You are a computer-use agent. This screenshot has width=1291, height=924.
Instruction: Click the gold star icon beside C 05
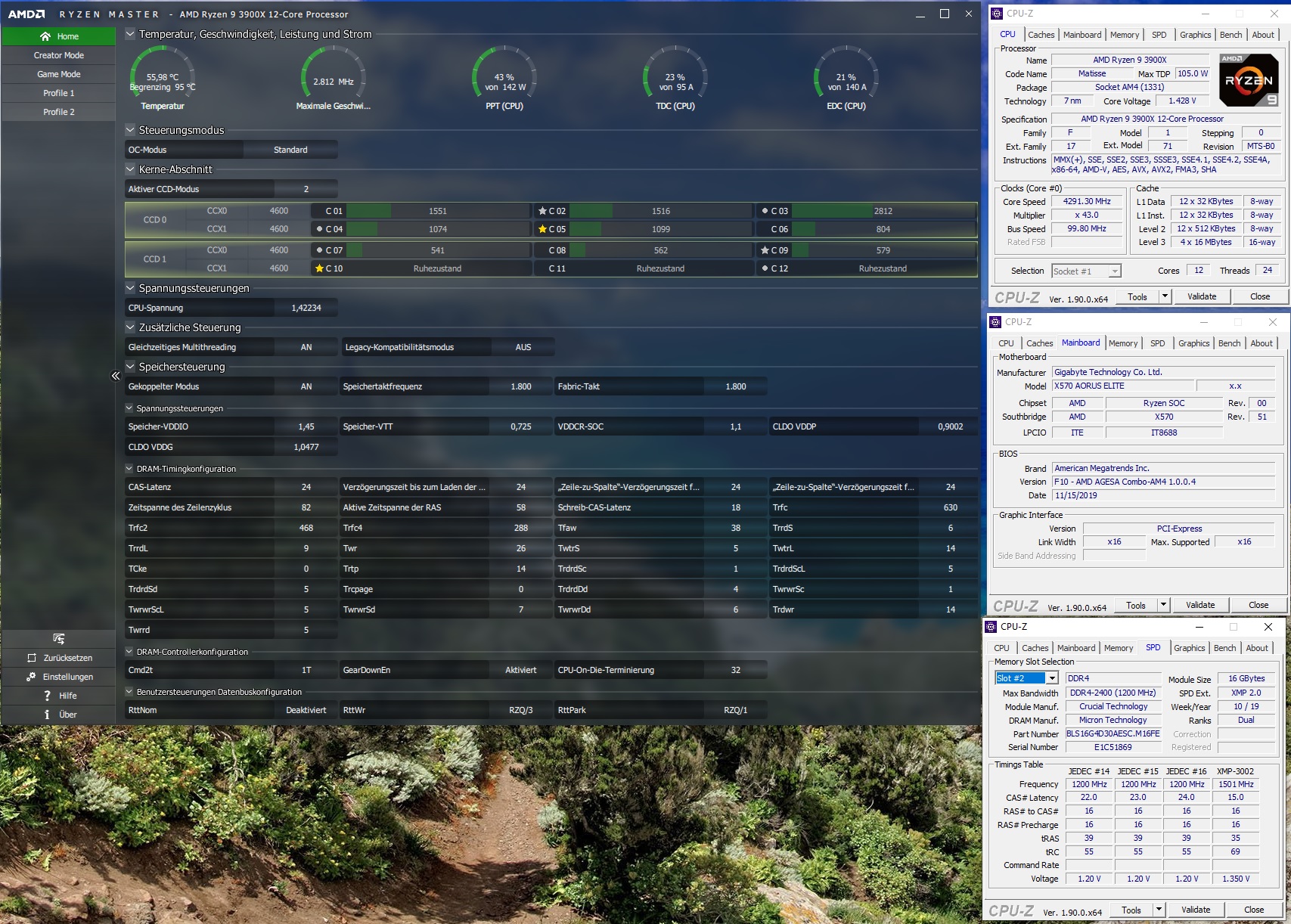(542, 229)
